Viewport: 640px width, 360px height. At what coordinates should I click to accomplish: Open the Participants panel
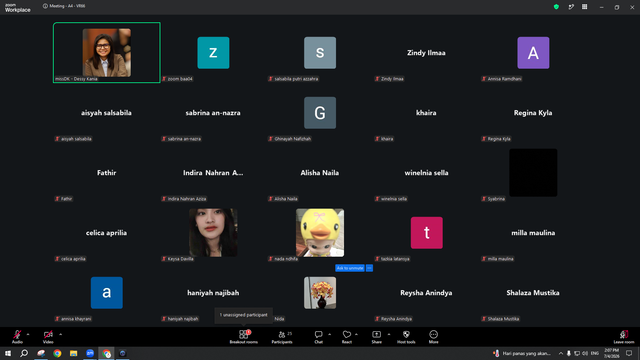(282, 337)
